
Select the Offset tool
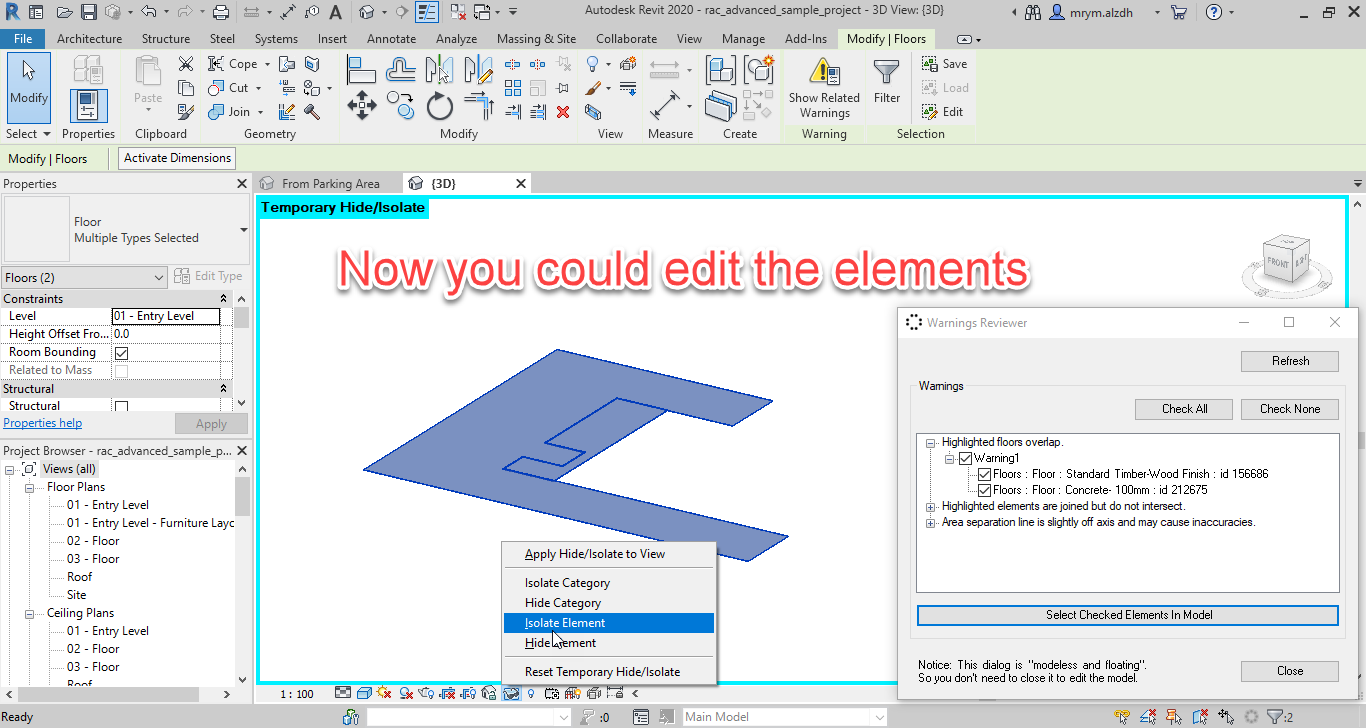[x=401, y=69]
